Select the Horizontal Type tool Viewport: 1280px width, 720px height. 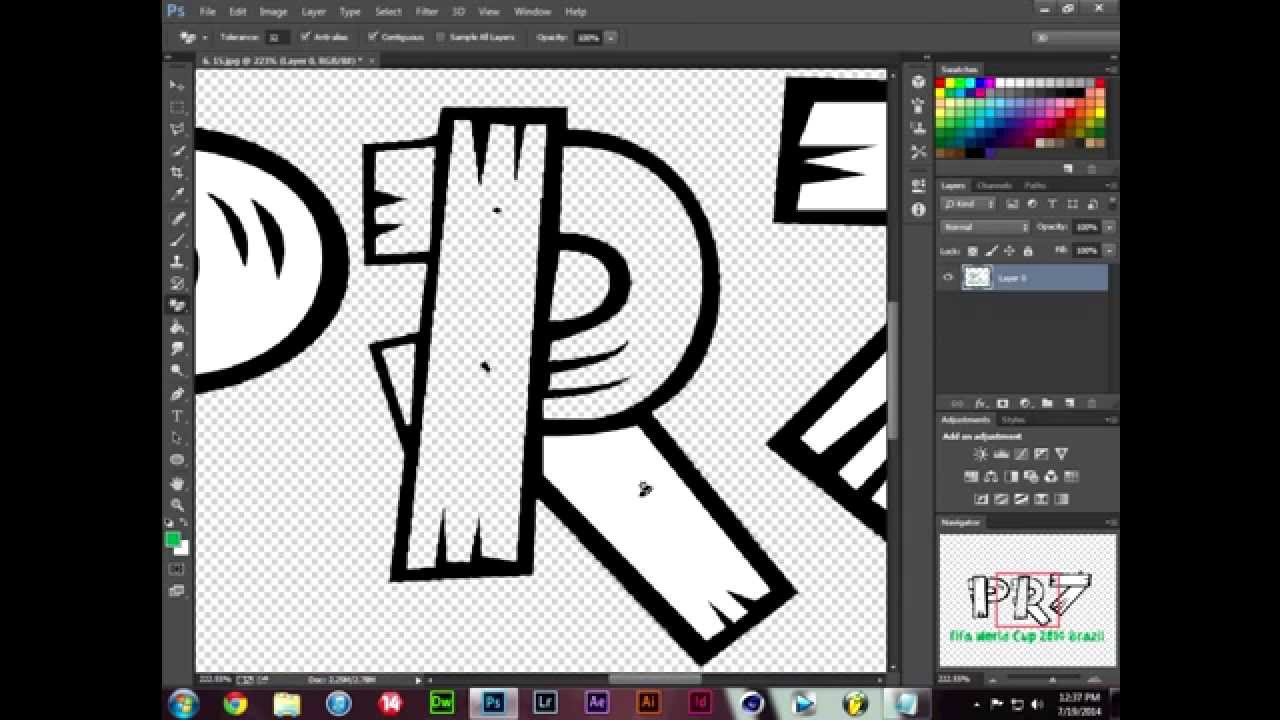[177, 416]
